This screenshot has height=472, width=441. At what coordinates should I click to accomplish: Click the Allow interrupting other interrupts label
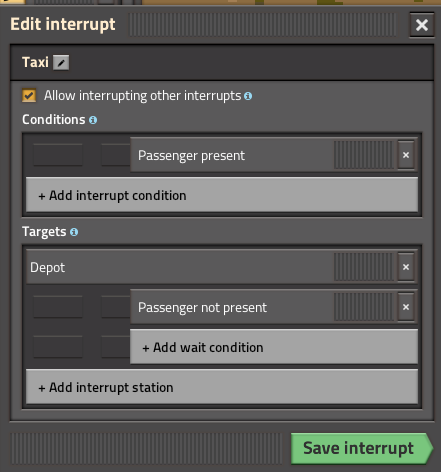143,96
